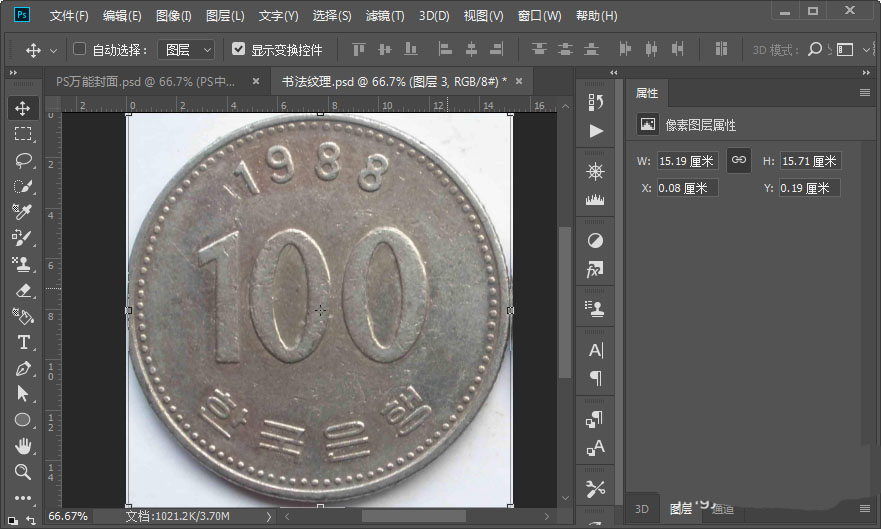The width and height of the screenshot is (881, 529).
Task: Click the W width field 15.19 厘米
Action: (687, 161)
